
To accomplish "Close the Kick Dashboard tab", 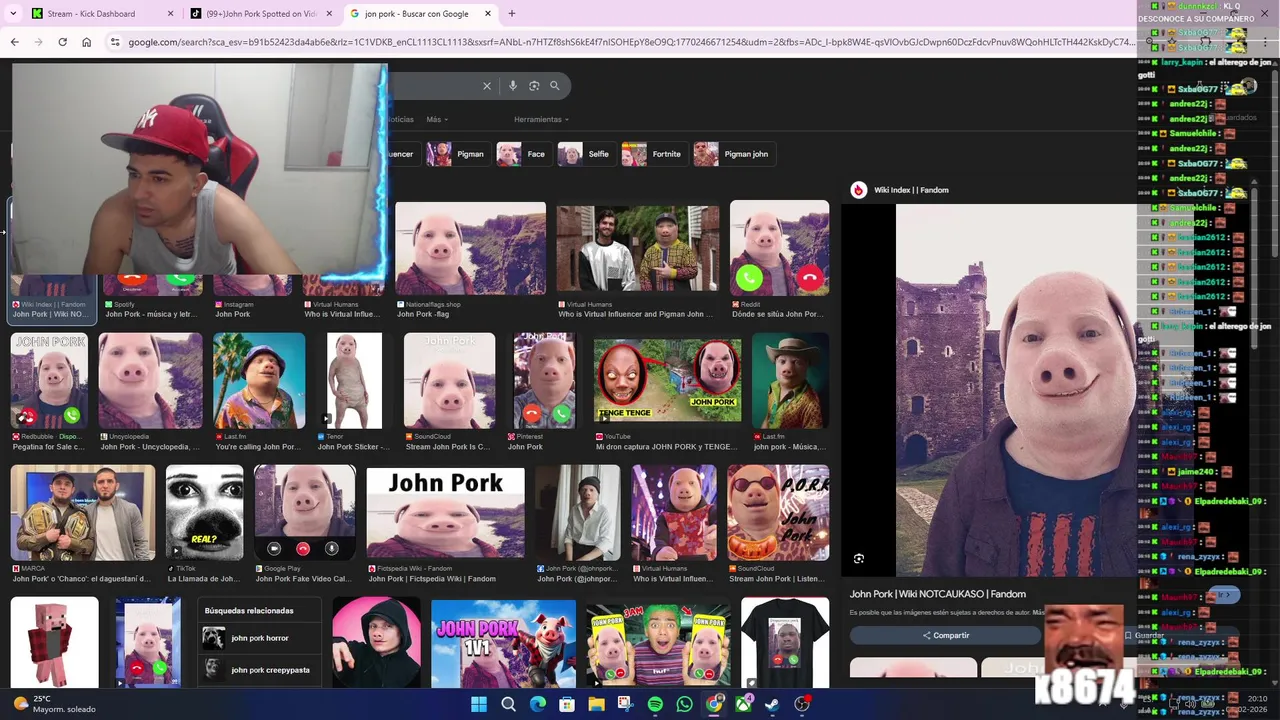I will 170,14.
